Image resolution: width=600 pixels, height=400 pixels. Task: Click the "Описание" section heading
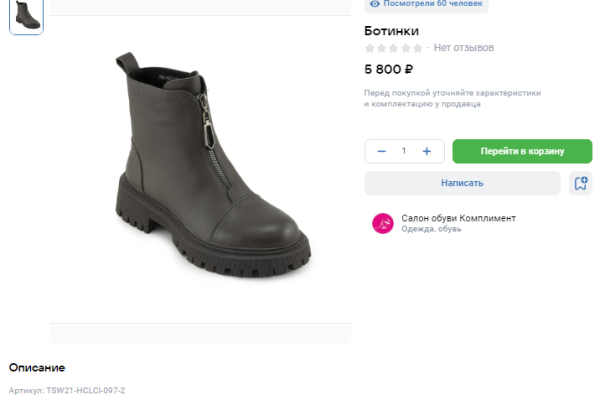point(37,368)
